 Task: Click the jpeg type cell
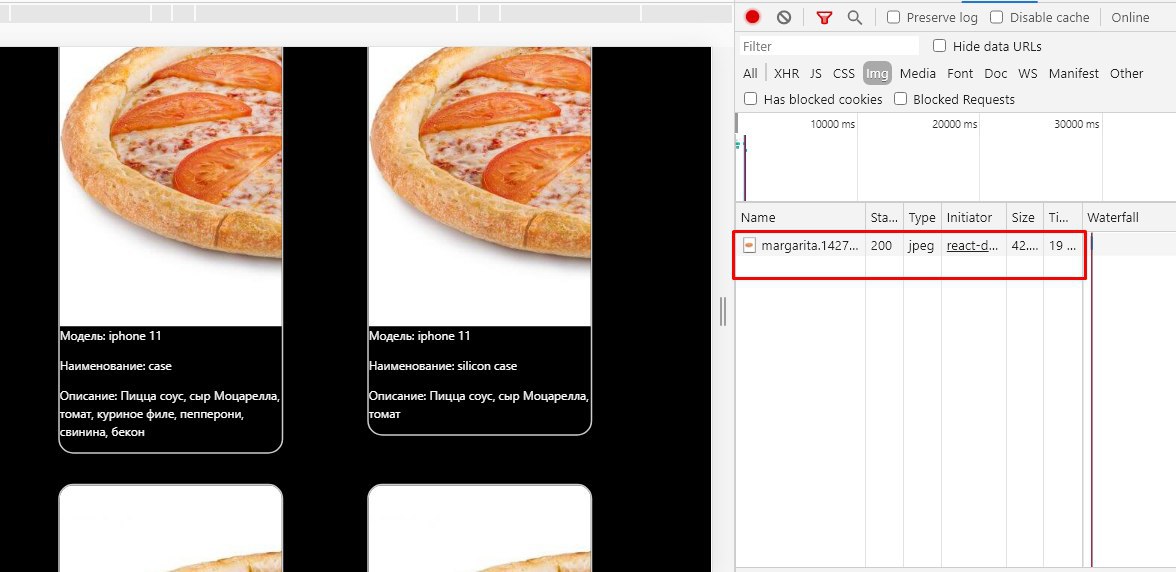pyautogui.click(x=921, y=245)
